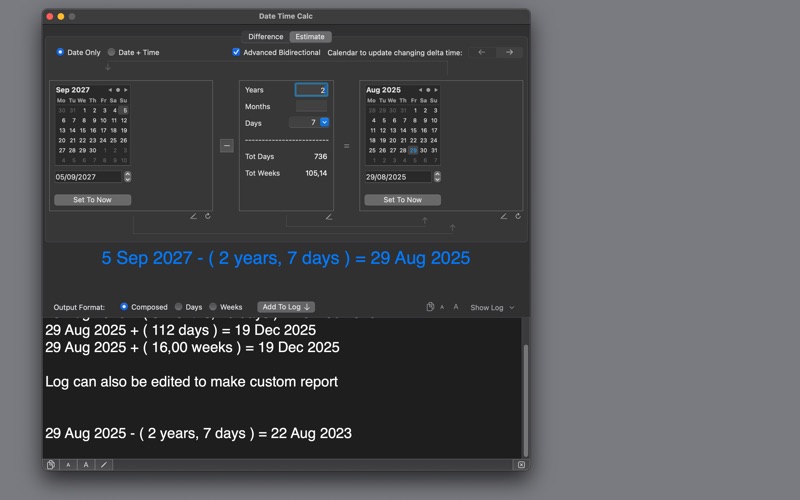Decrease result font with small A near Show Log
Image resolution: width=800 pixels, height=500 pixels.
click(x=442, y=307)
